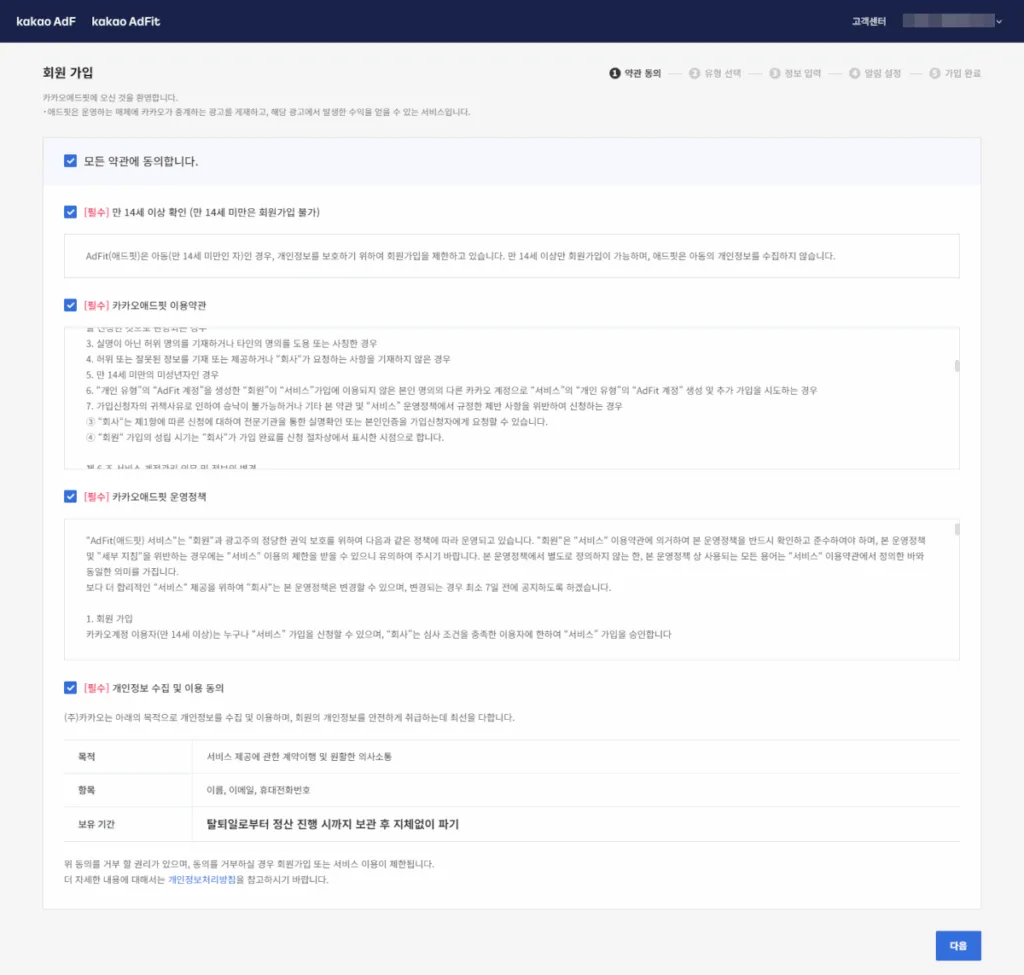Click the 다음 button
This screenshot has width=1024, height=975.
click(958, 945)
